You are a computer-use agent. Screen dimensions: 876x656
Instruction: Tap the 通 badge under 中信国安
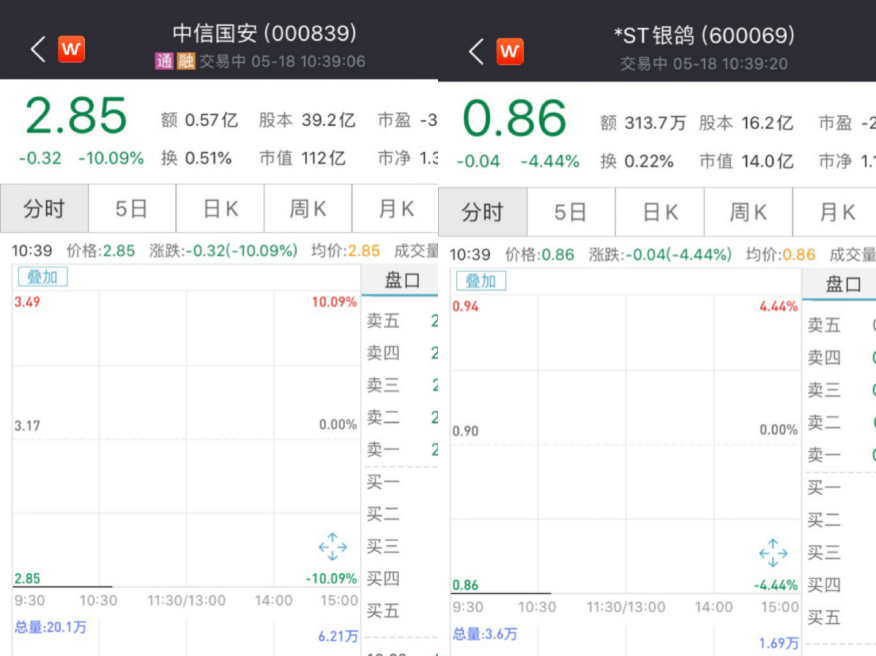(x=164, y=61)
